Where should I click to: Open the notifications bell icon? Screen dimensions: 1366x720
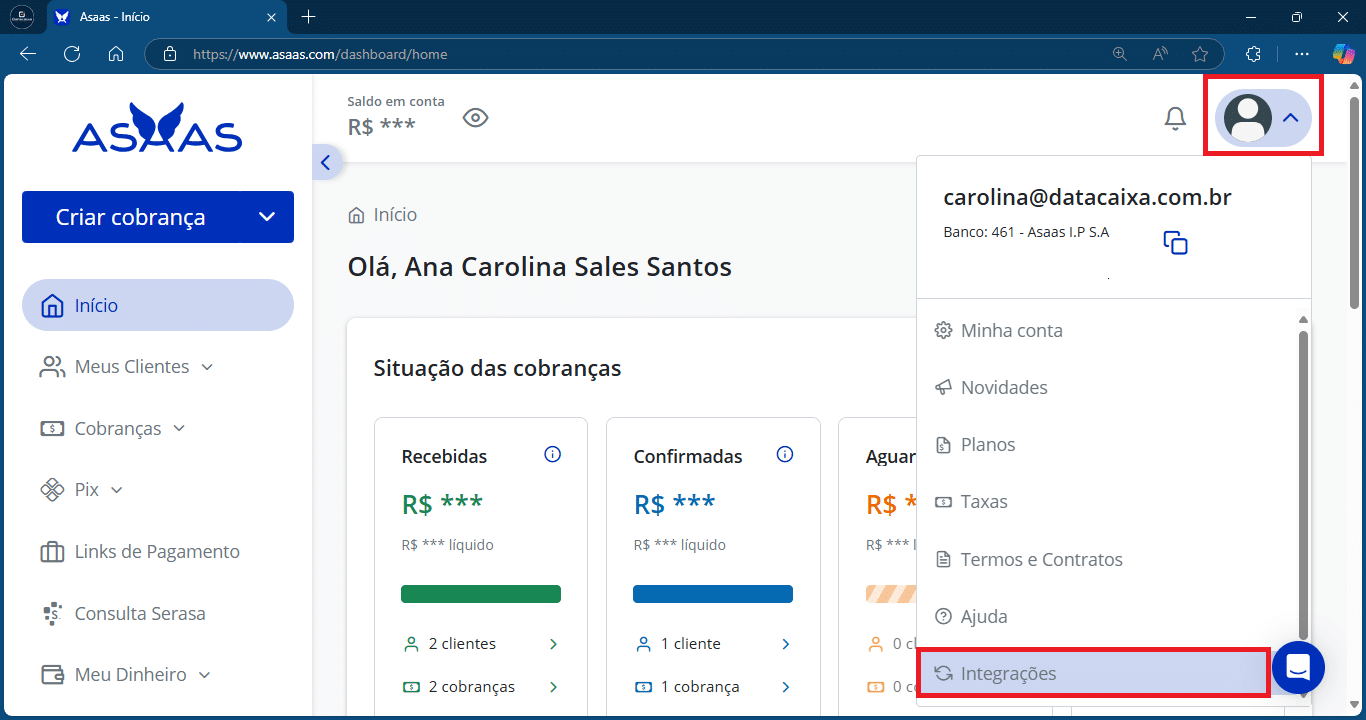pyautogui.click(x=1175, y=117)
